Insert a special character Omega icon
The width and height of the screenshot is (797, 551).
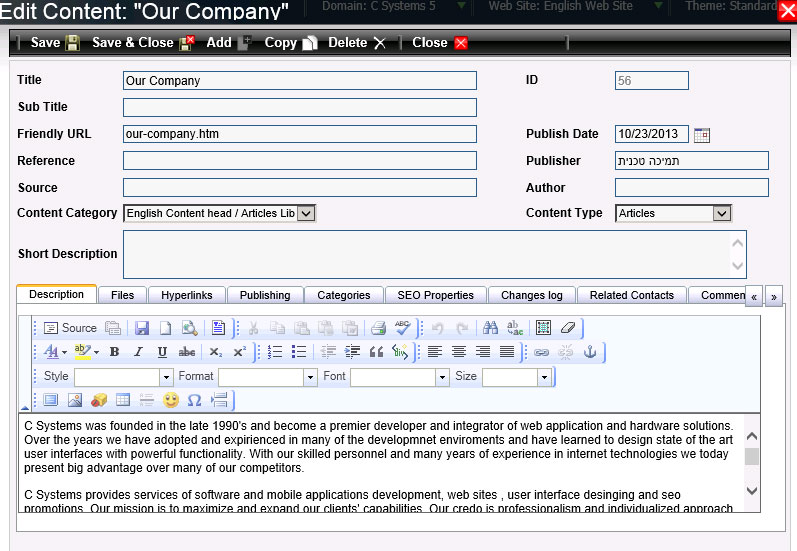coord(194,401)
